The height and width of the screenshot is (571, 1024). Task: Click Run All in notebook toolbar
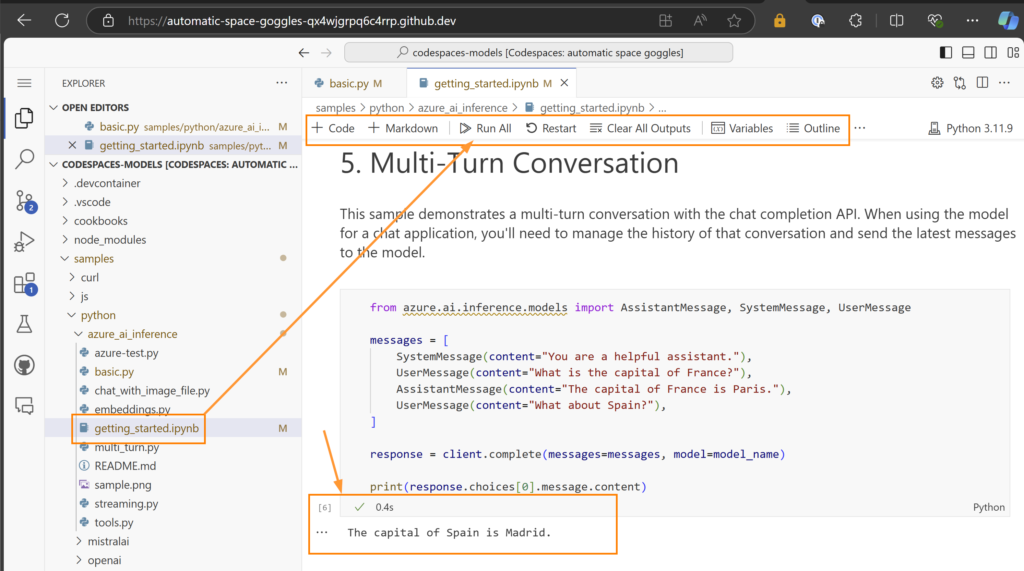[x=485, y=128]
